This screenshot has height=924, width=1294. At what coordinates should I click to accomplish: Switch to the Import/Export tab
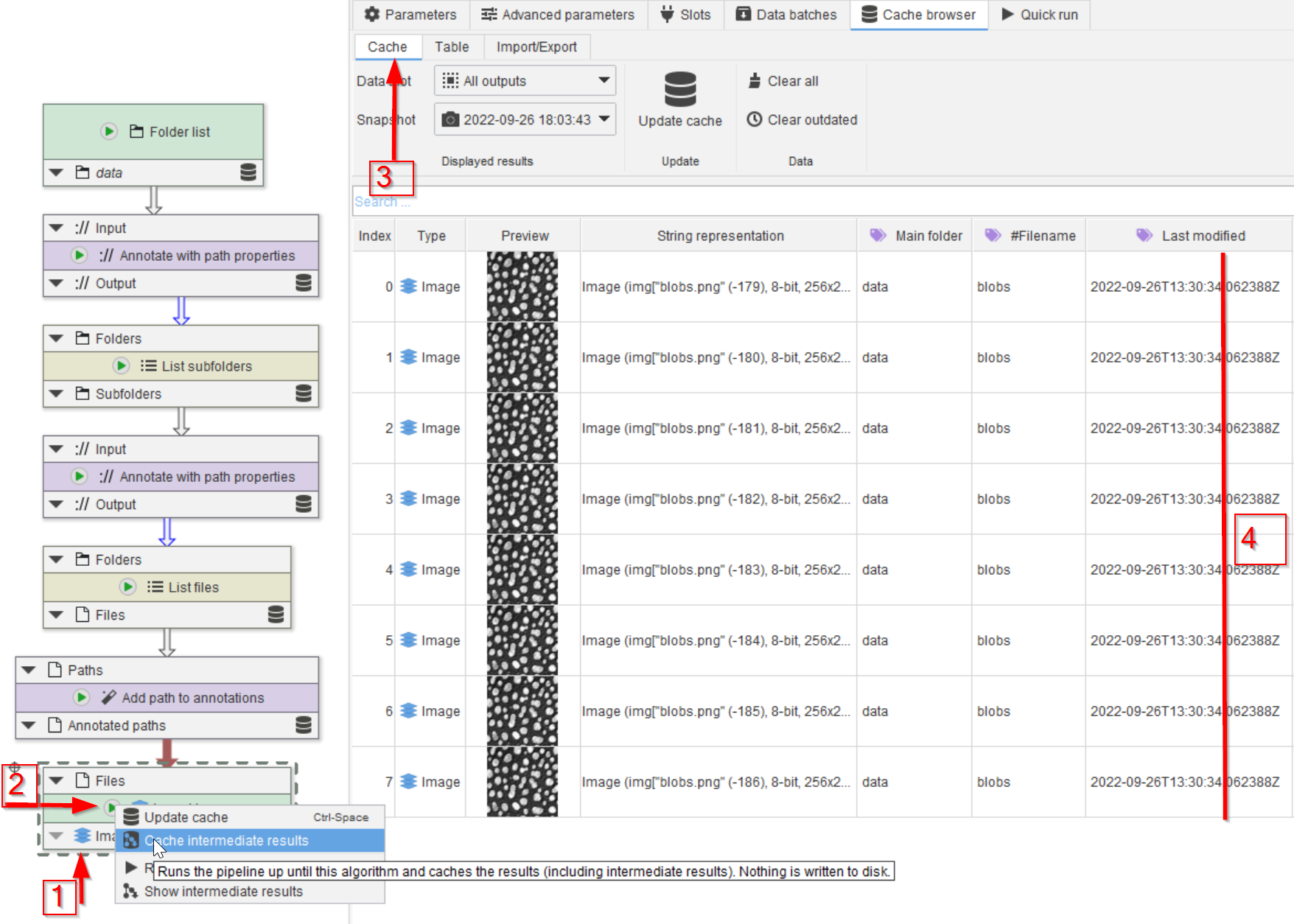536,47
